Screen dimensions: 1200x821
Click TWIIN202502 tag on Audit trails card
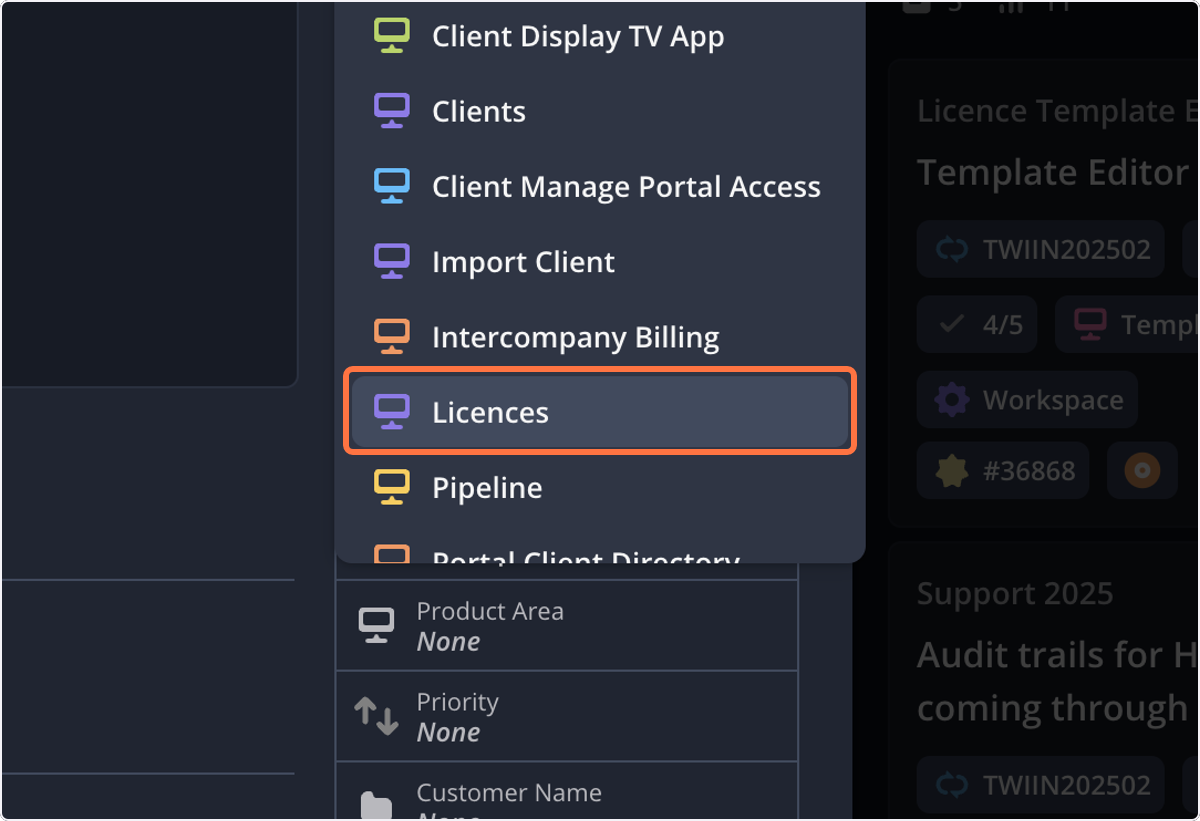[1041, 785]
